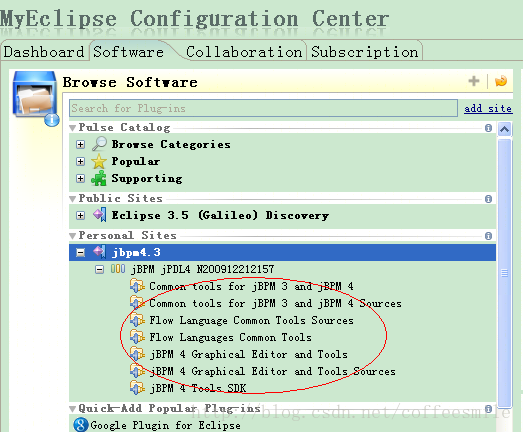Click the orange refresh arrow icon
Viewport: 523px width, 432px height.
(x=501, y=81)
